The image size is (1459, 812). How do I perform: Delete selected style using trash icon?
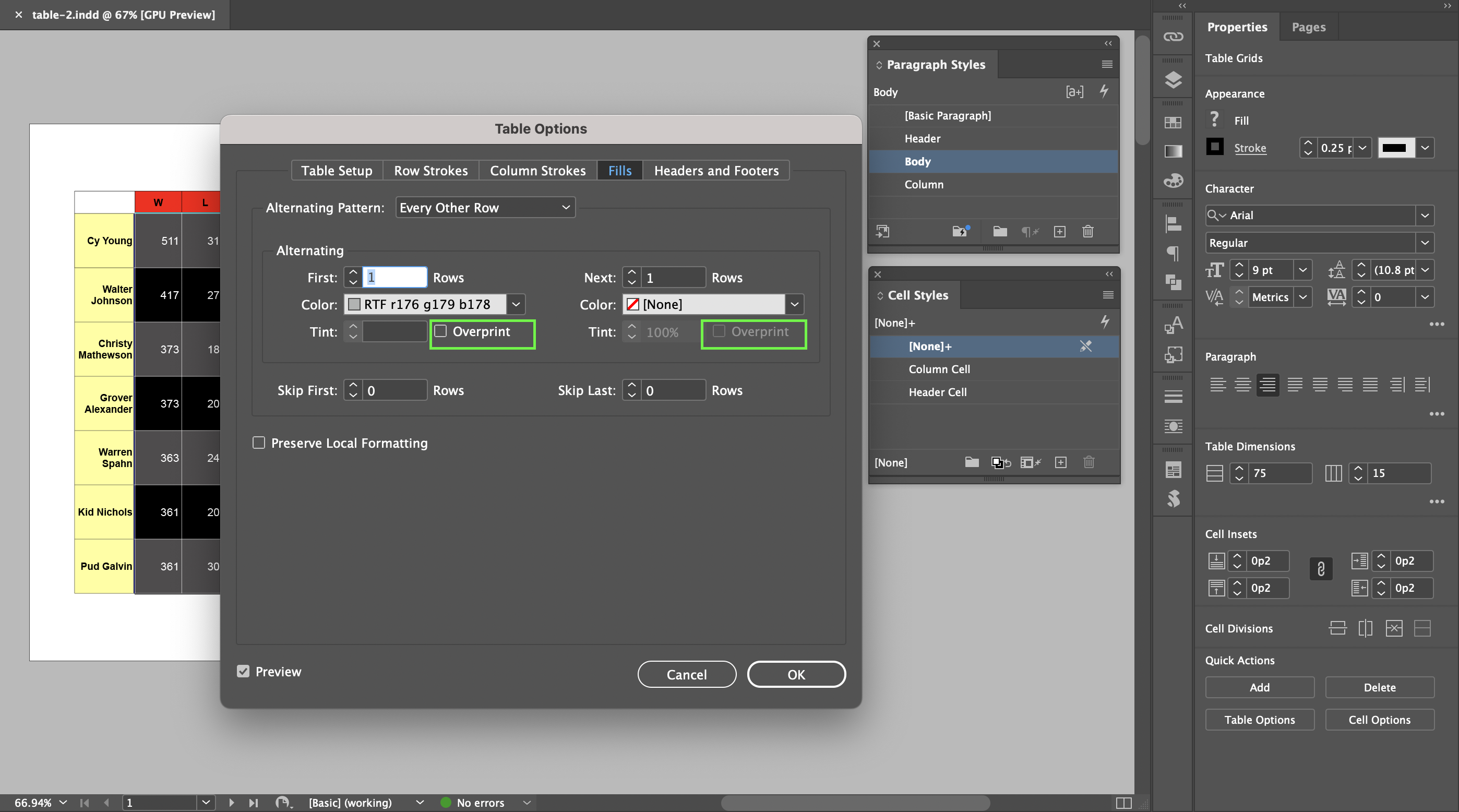(1087, 232)
